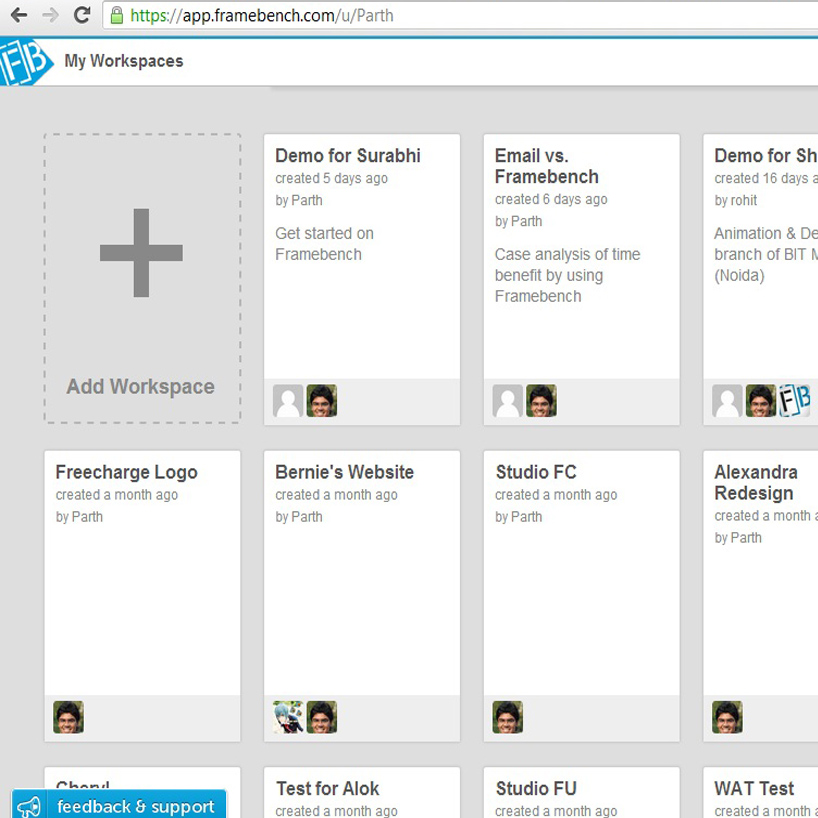The height and width of the screenshot is (818, 818).
Task: Click Parth's avatar in Freecharge Logo card
Action: [68, 717]
